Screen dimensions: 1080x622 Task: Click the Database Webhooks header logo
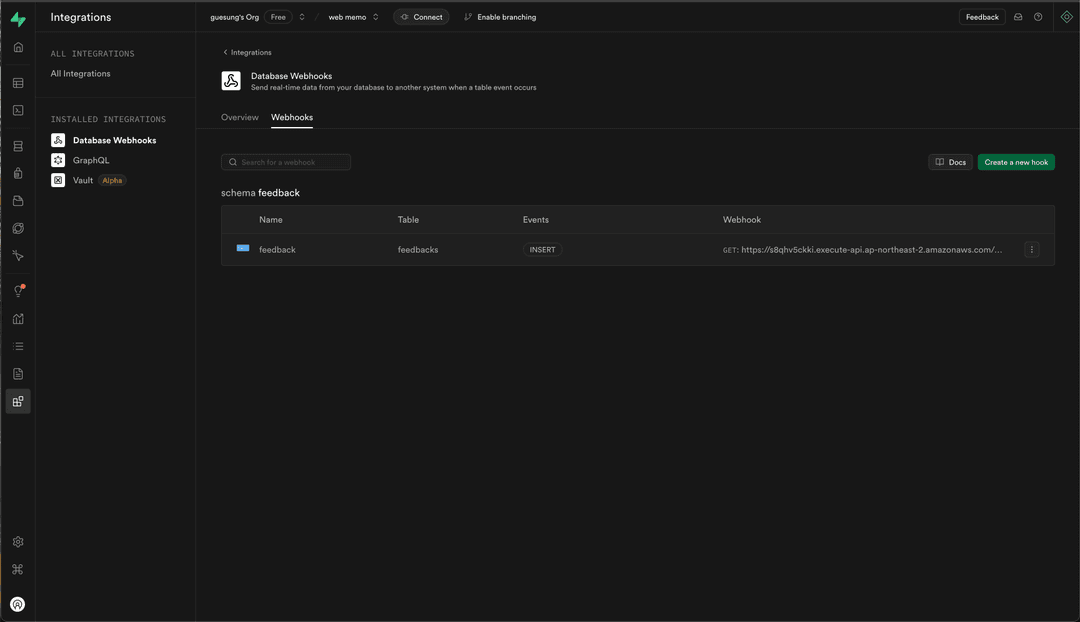[x=231, y=81]
